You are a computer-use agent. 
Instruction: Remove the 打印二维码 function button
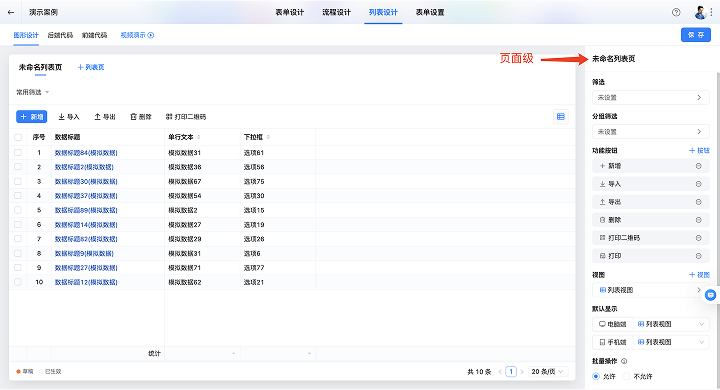click(x=698, y=238)
